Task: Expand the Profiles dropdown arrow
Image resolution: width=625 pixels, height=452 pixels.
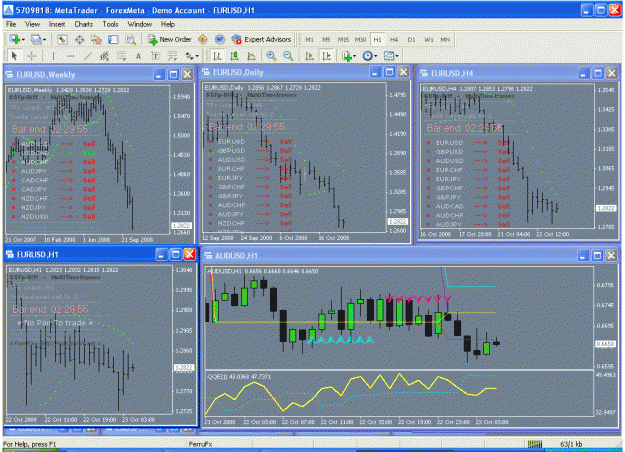Action: pyautogui.click(x=45, y=40)
